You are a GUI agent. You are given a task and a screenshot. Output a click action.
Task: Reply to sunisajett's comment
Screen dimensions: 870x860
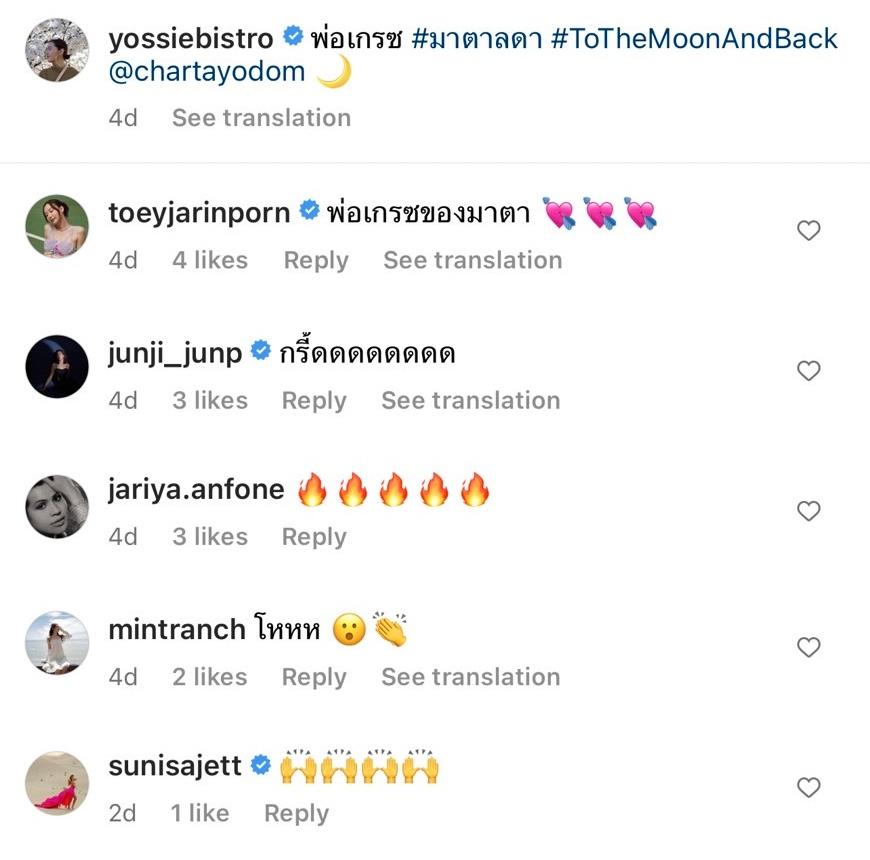[x=296, y=814]
